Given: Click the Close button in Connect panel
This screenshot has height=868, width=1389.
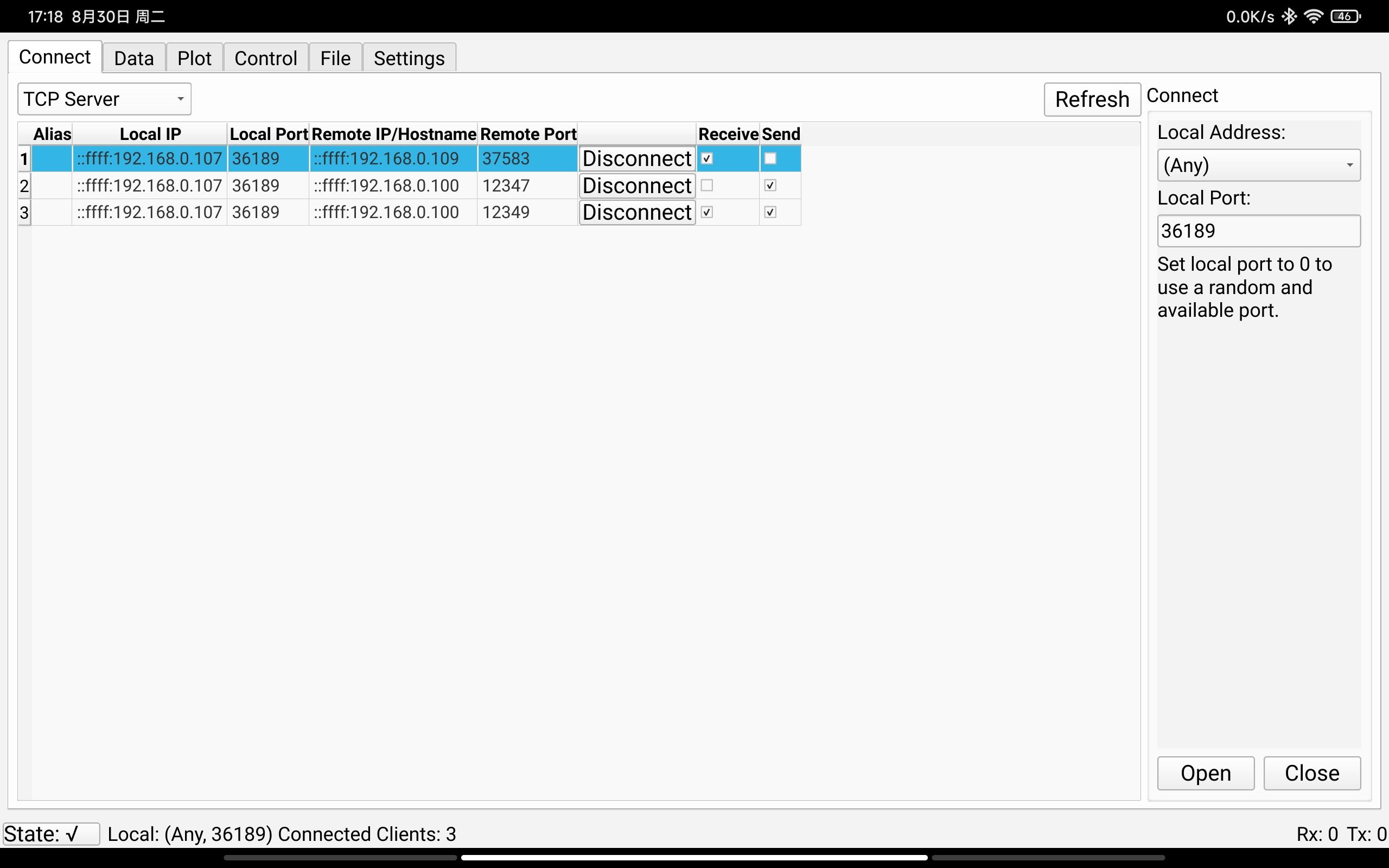Looking at the screenshot, I should click(1311, 773).
